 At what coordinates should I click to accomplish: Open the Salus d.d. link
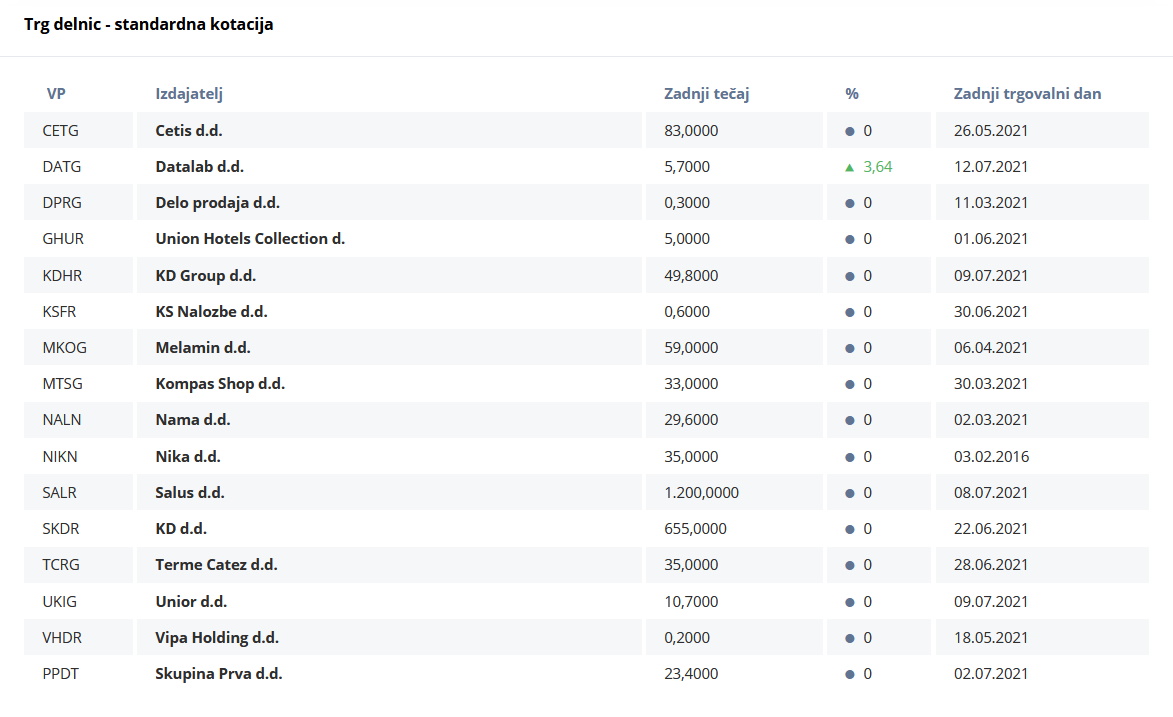tap(190, 492)
